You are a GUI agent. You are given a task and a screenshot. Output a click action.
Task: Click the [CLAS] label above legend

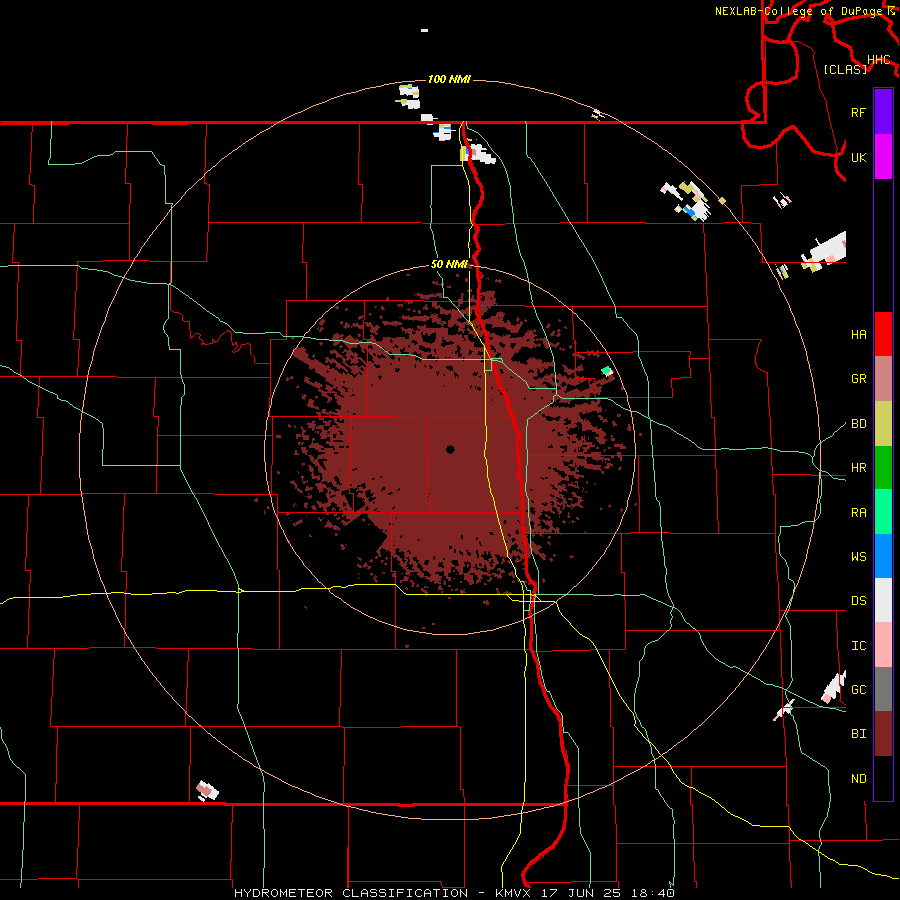[845, 69]
